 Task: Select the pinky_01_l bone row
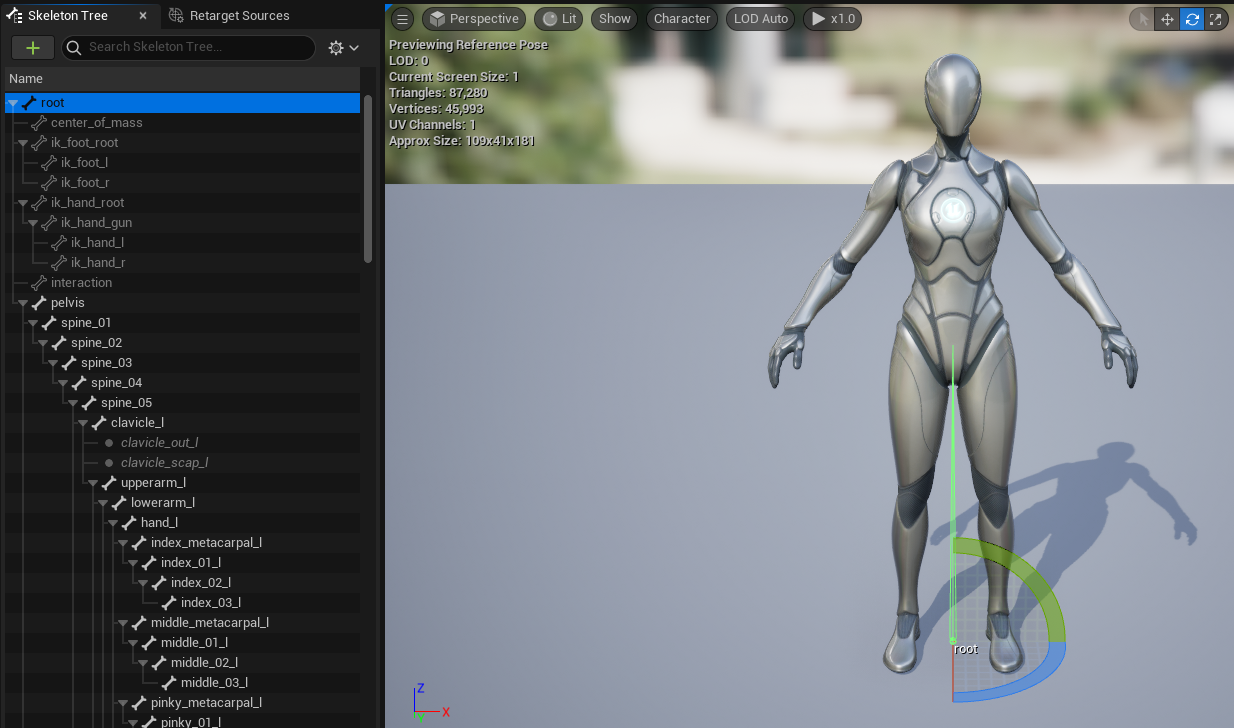pyautogui.click(x=182, y=722)
